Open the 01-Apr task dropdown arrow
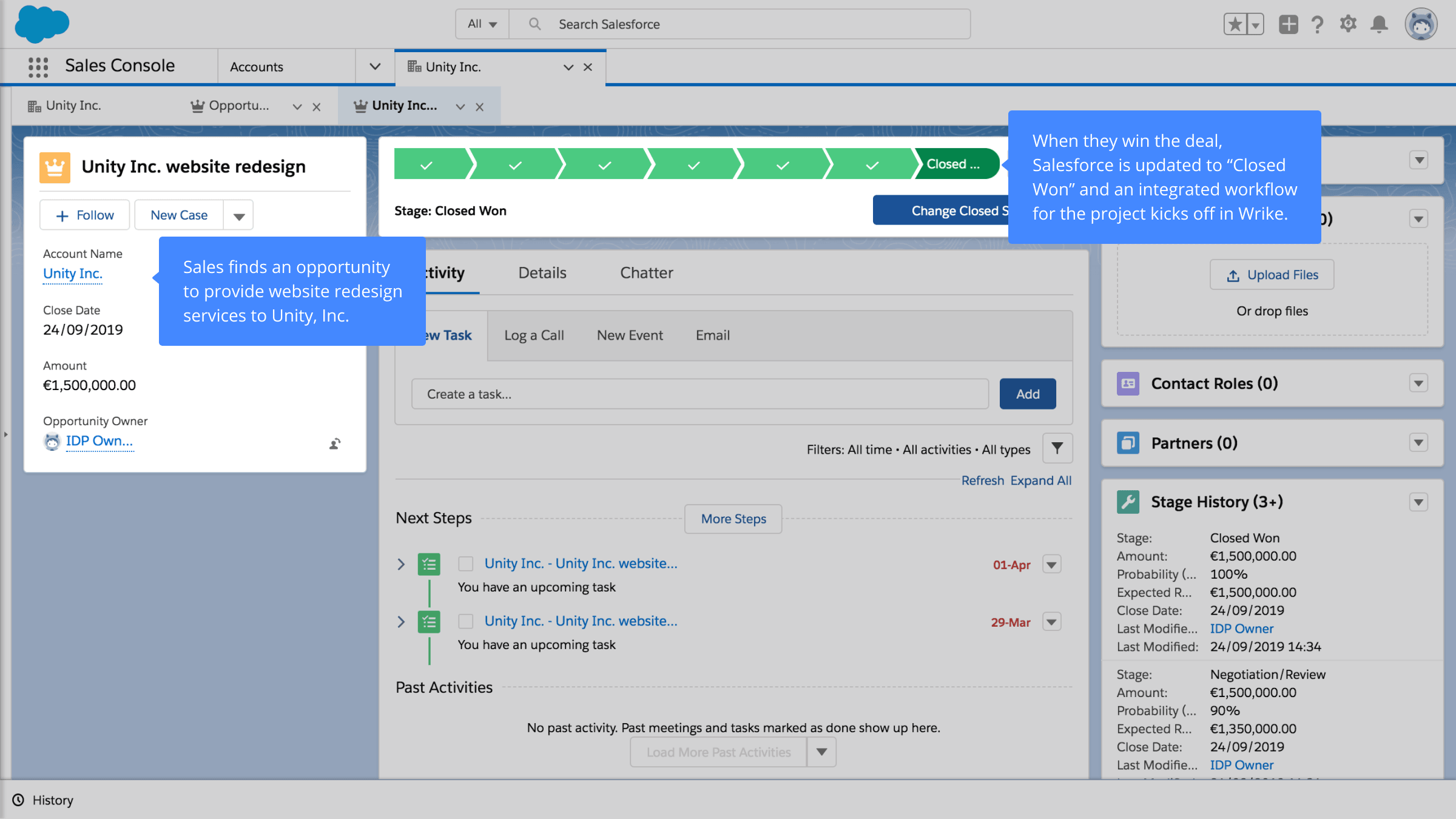Image resolution: width=1456 pixels, height=819 pixels. click(x=1052, y=565)
